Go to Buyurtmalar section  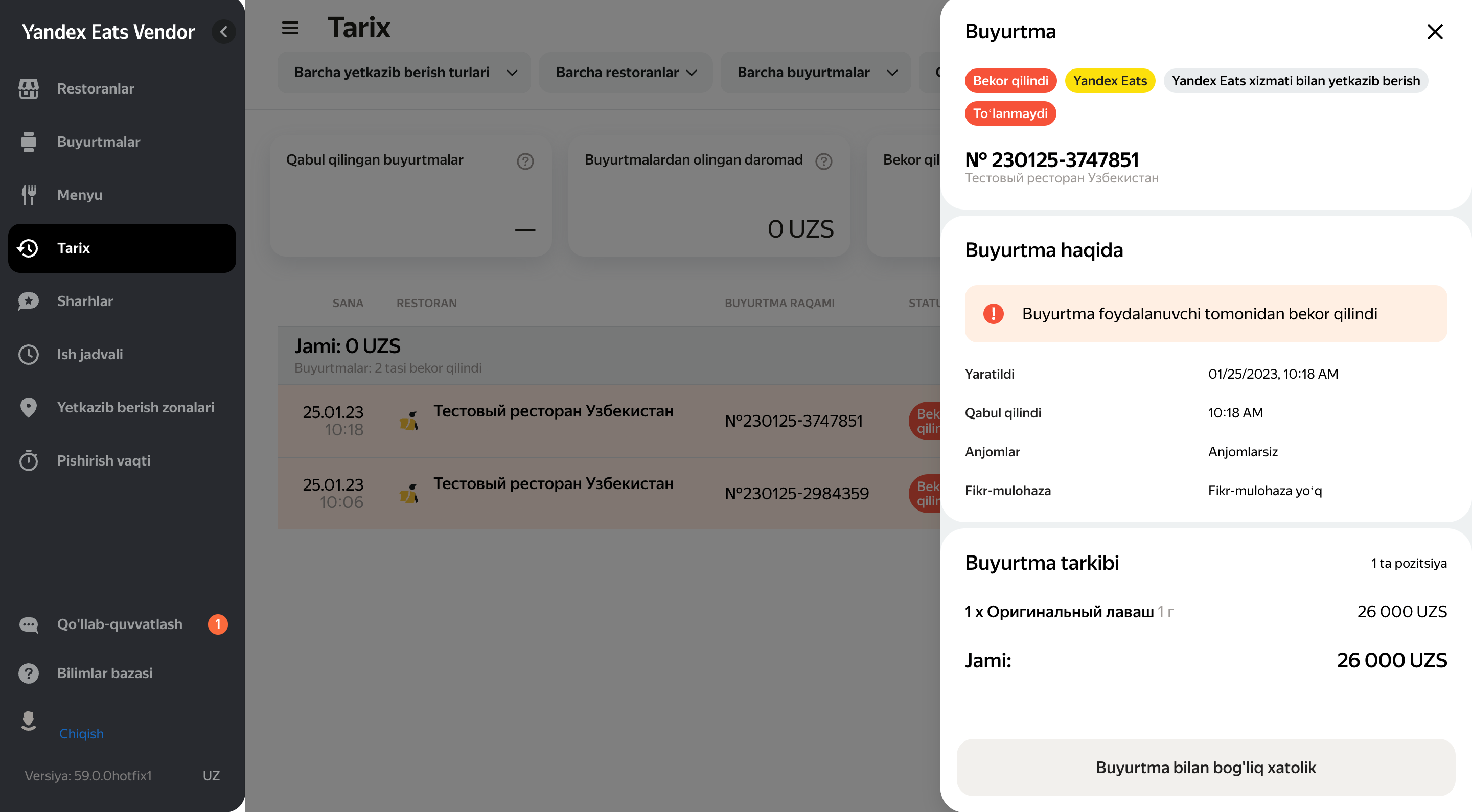(122, 142)
